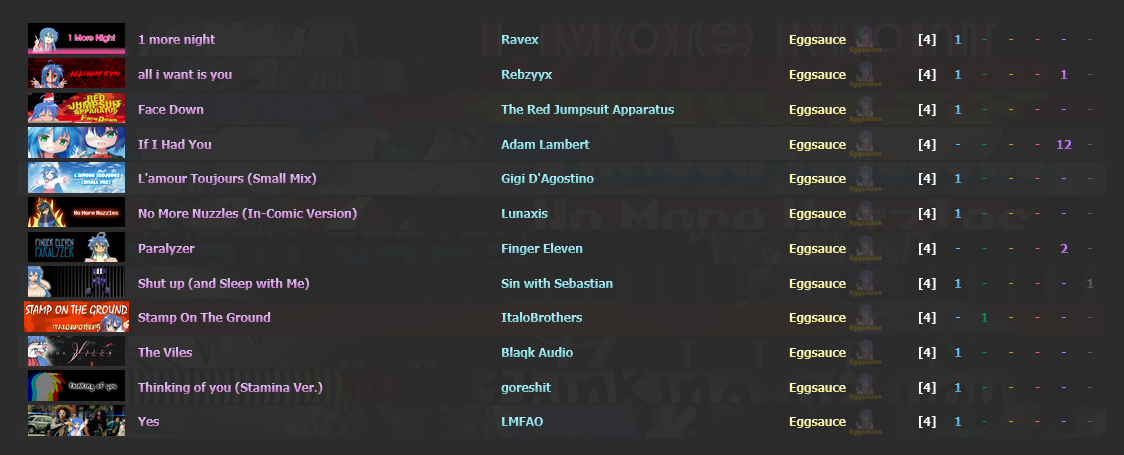Open the 1 more night banner thumbnail
This screenshot has width=1124, height=455.
click(76, 39)
